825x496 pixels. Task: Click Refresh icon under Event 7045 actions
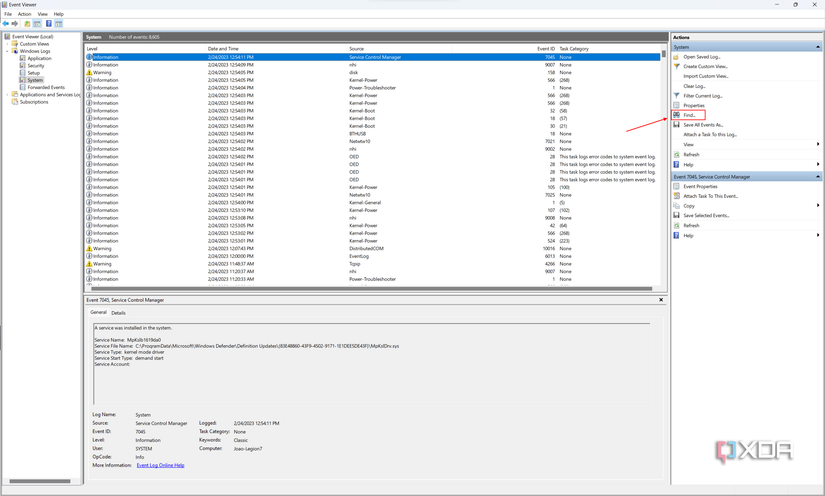[x=677, y=225]
